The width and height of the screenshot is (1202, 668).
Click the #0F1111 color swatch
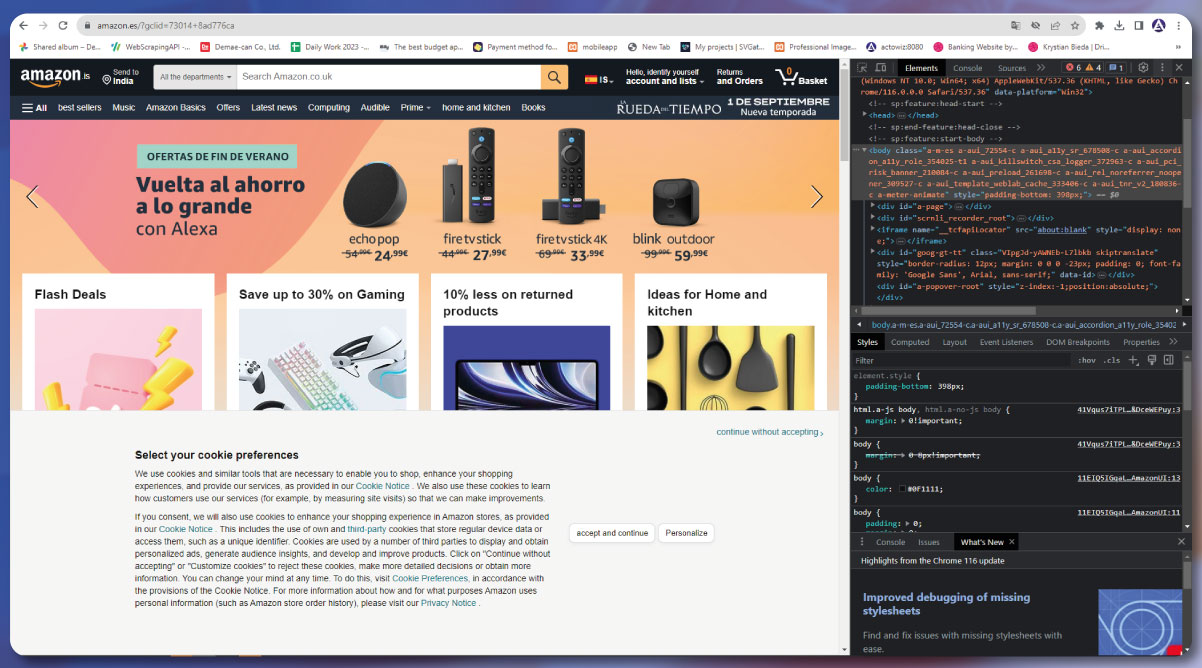(x=902, y=489)
